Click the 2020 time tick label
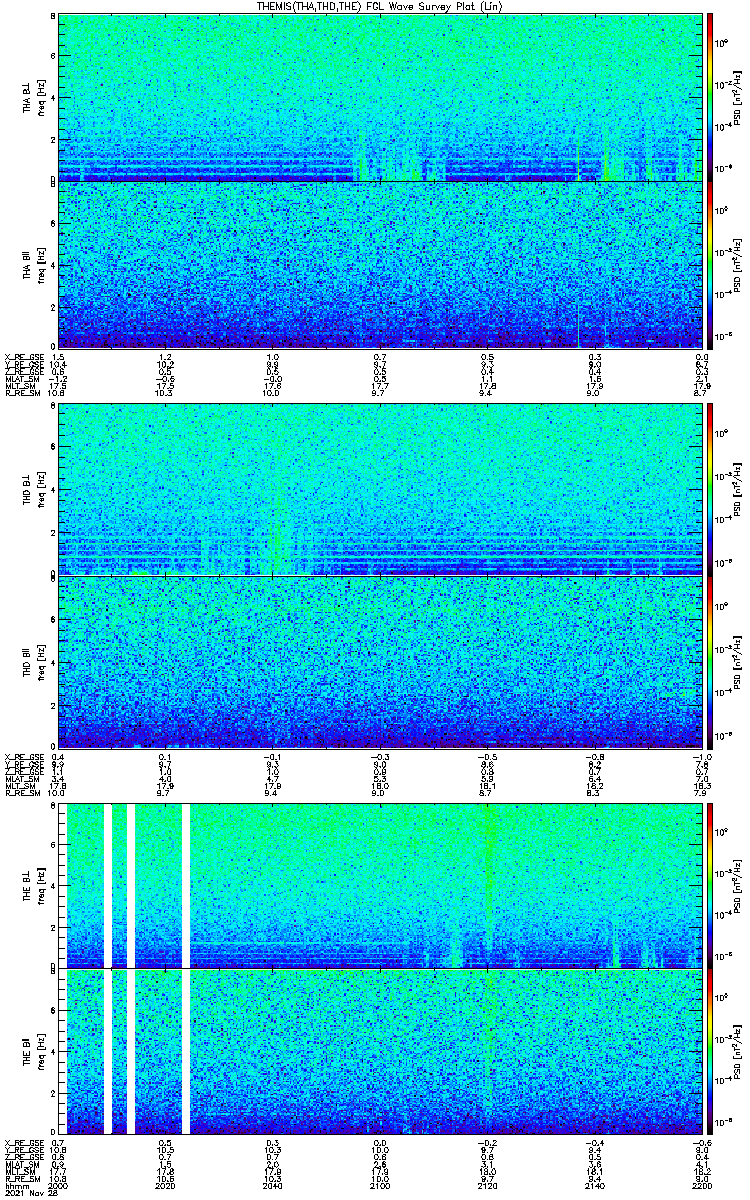The width and height of the screenshot is (750, 1200). [x=165, y=1184]
